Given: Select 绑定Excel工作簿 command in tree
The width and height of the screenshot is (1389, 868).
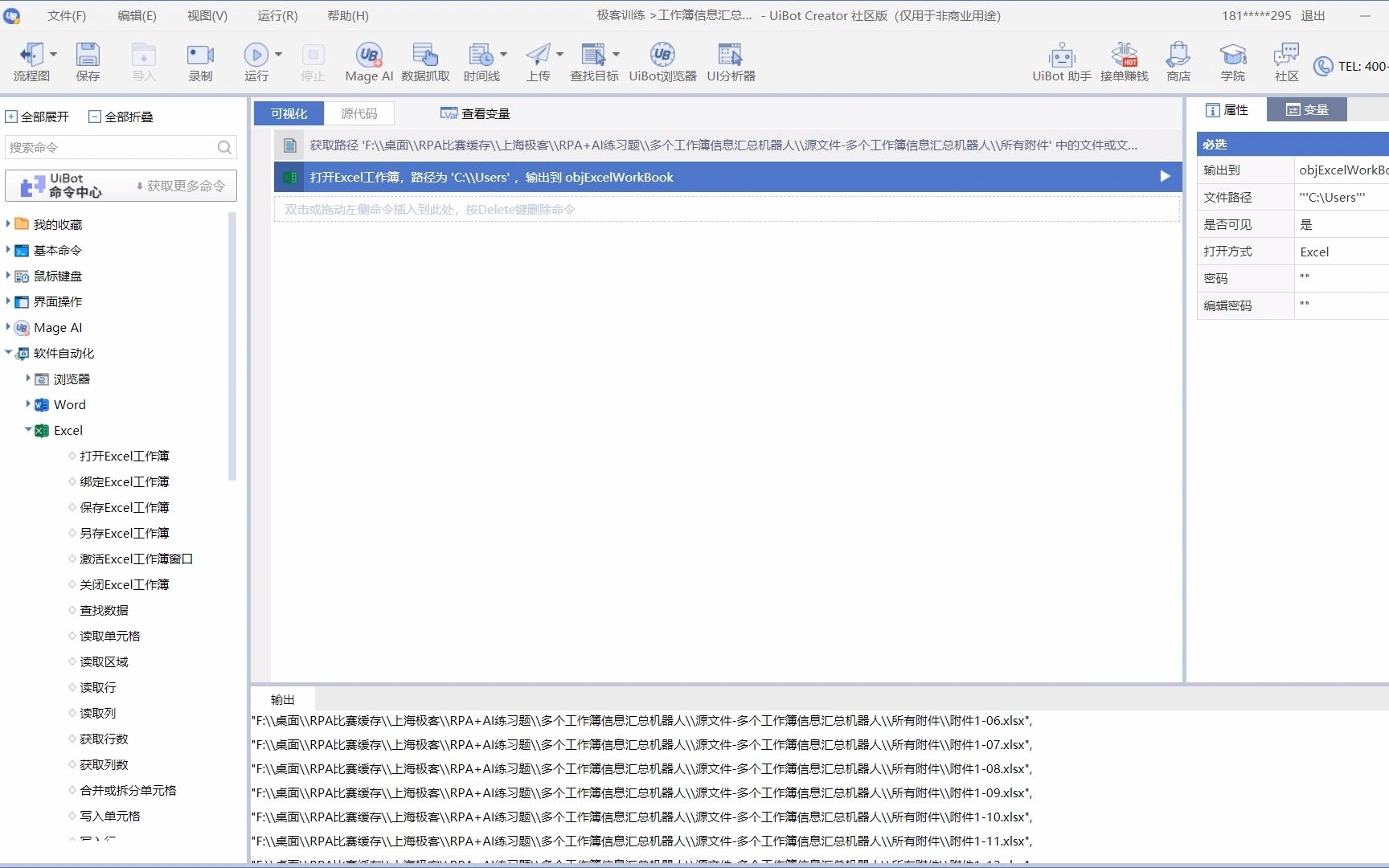Looking at the screenshot, I should tap(125, 481).
